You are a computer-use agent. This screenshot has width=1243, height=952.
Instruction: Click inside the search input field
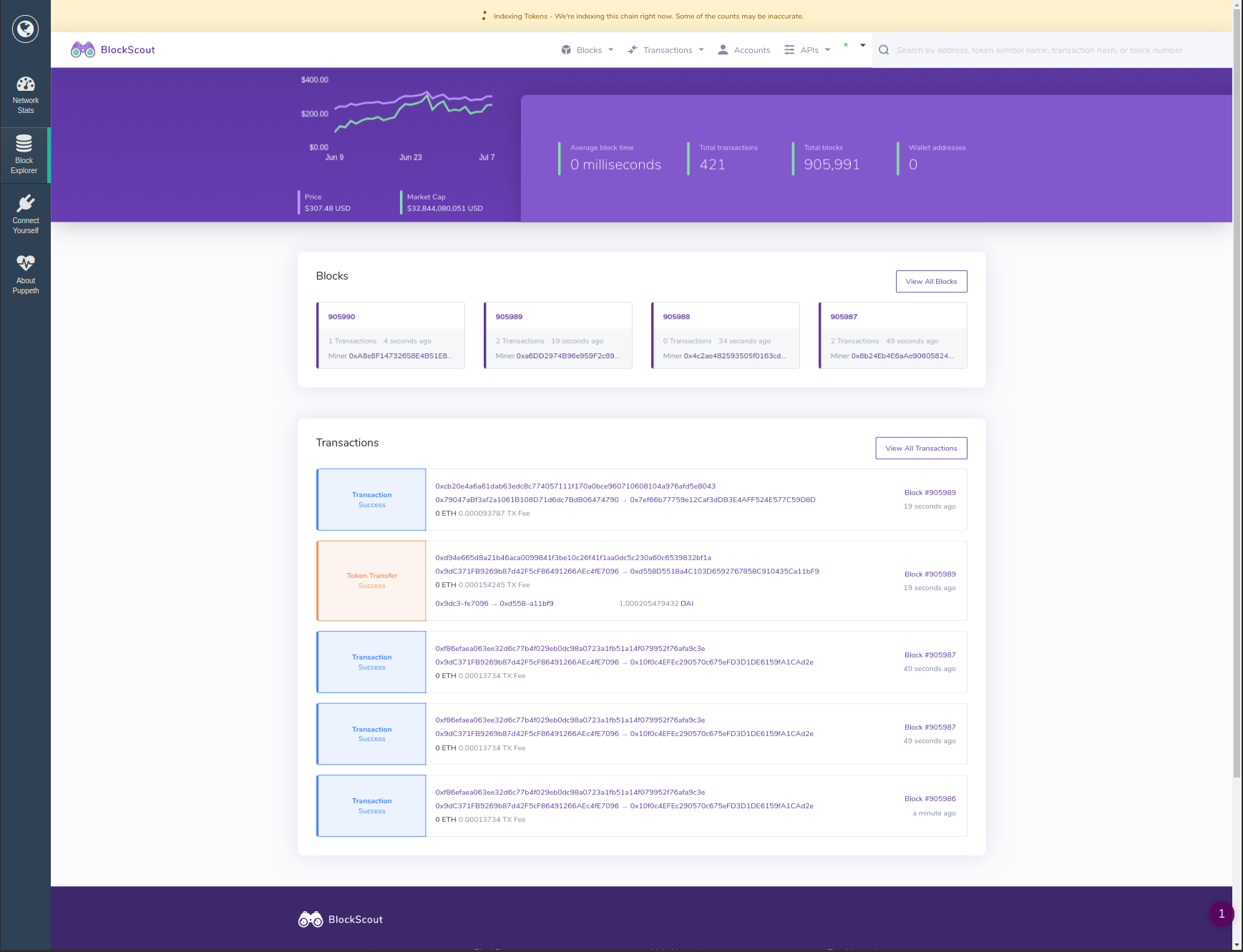1038,50
